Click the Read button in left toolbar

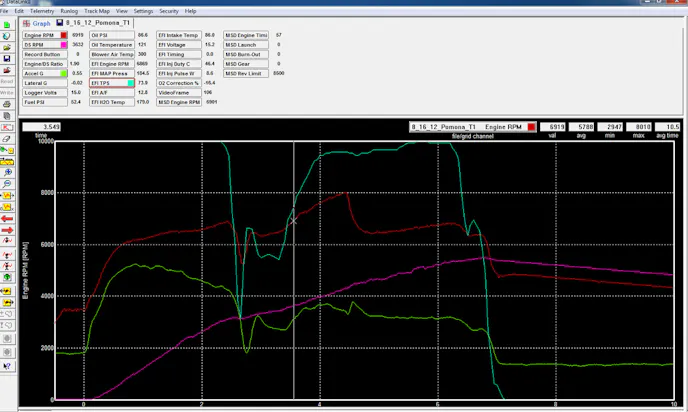point(7,80)
